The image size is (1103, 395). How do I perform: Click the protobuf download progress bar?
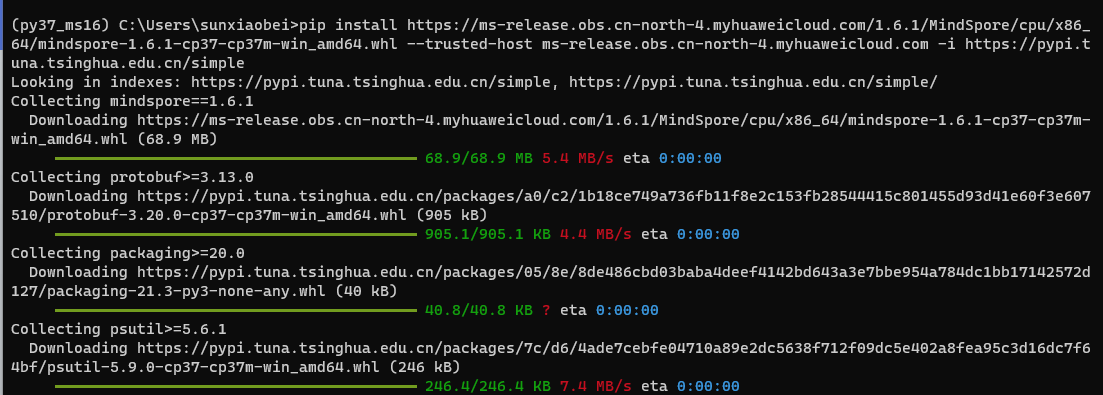click(236, 234)
